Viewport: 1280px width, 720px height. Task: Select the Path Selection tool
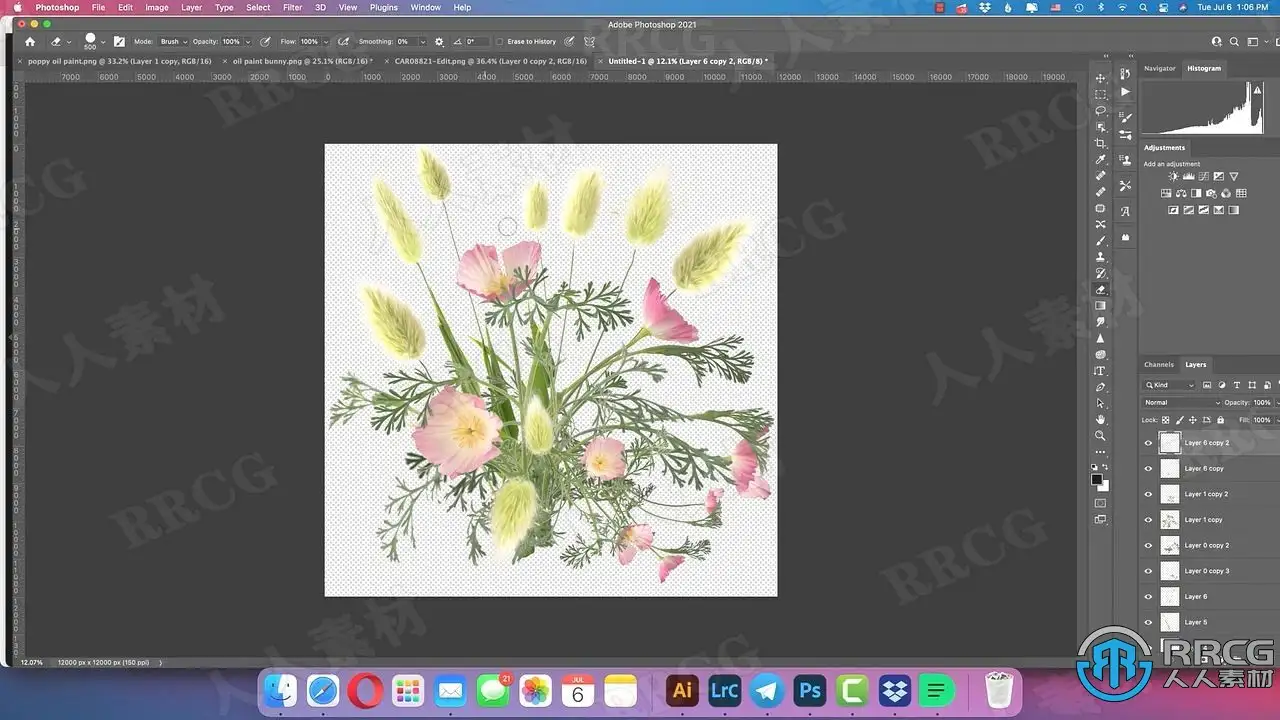1101,403
